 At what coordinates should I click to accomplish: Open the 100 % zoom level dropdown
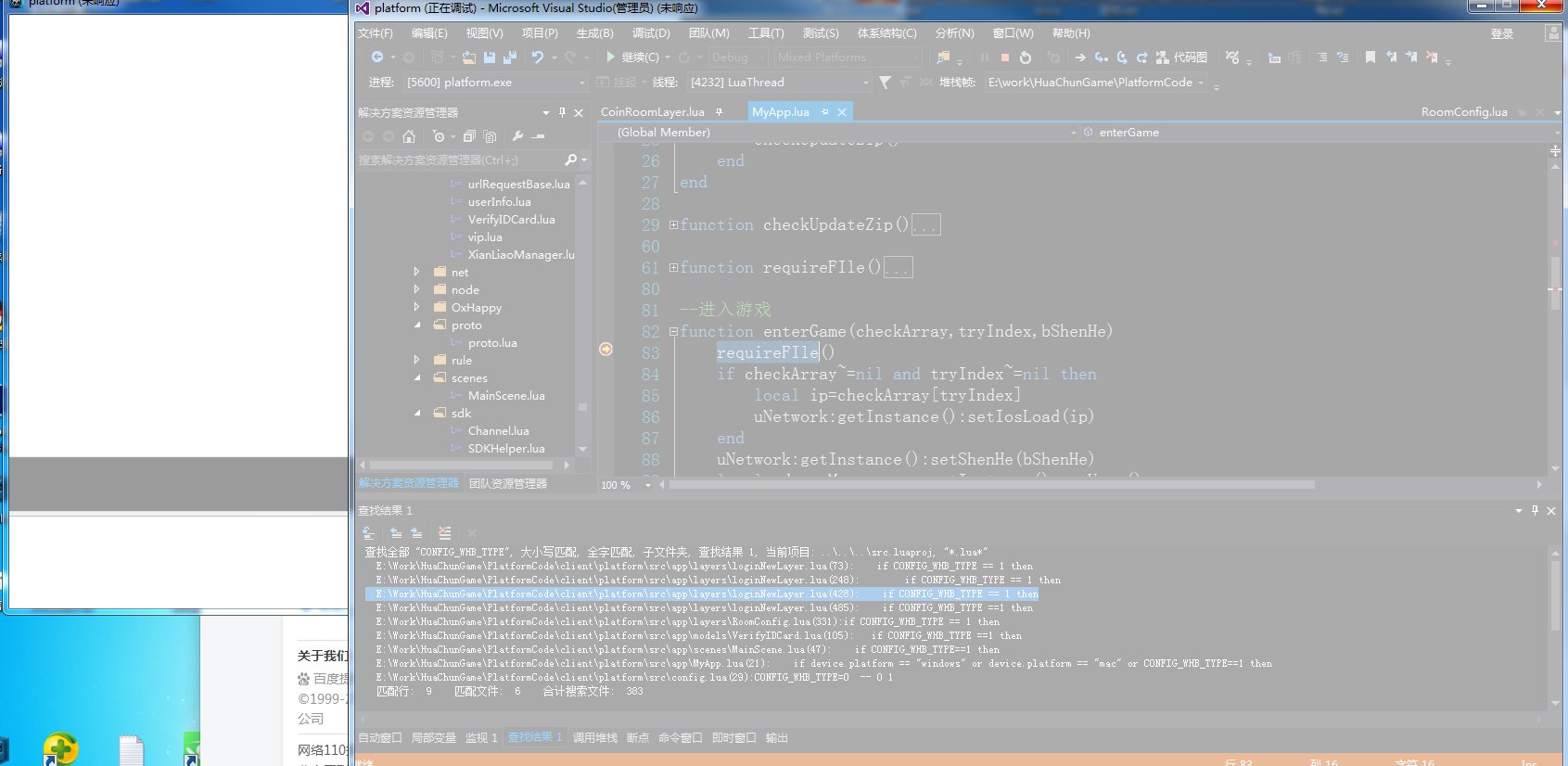(626, 485)
